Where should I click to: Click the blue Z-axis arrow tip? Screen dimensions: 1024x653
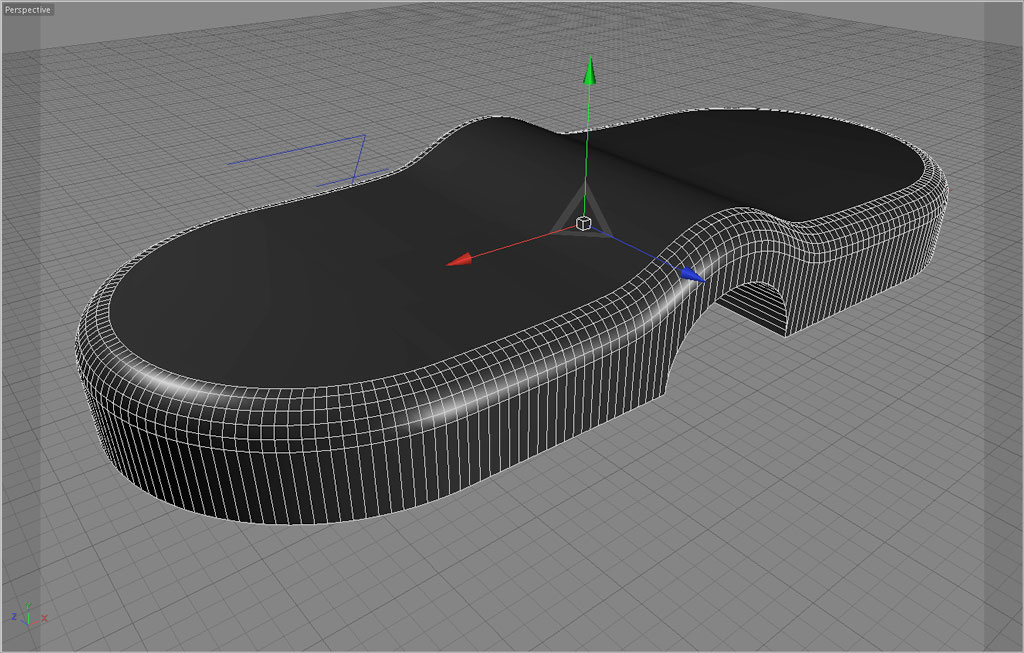point(691,273)
